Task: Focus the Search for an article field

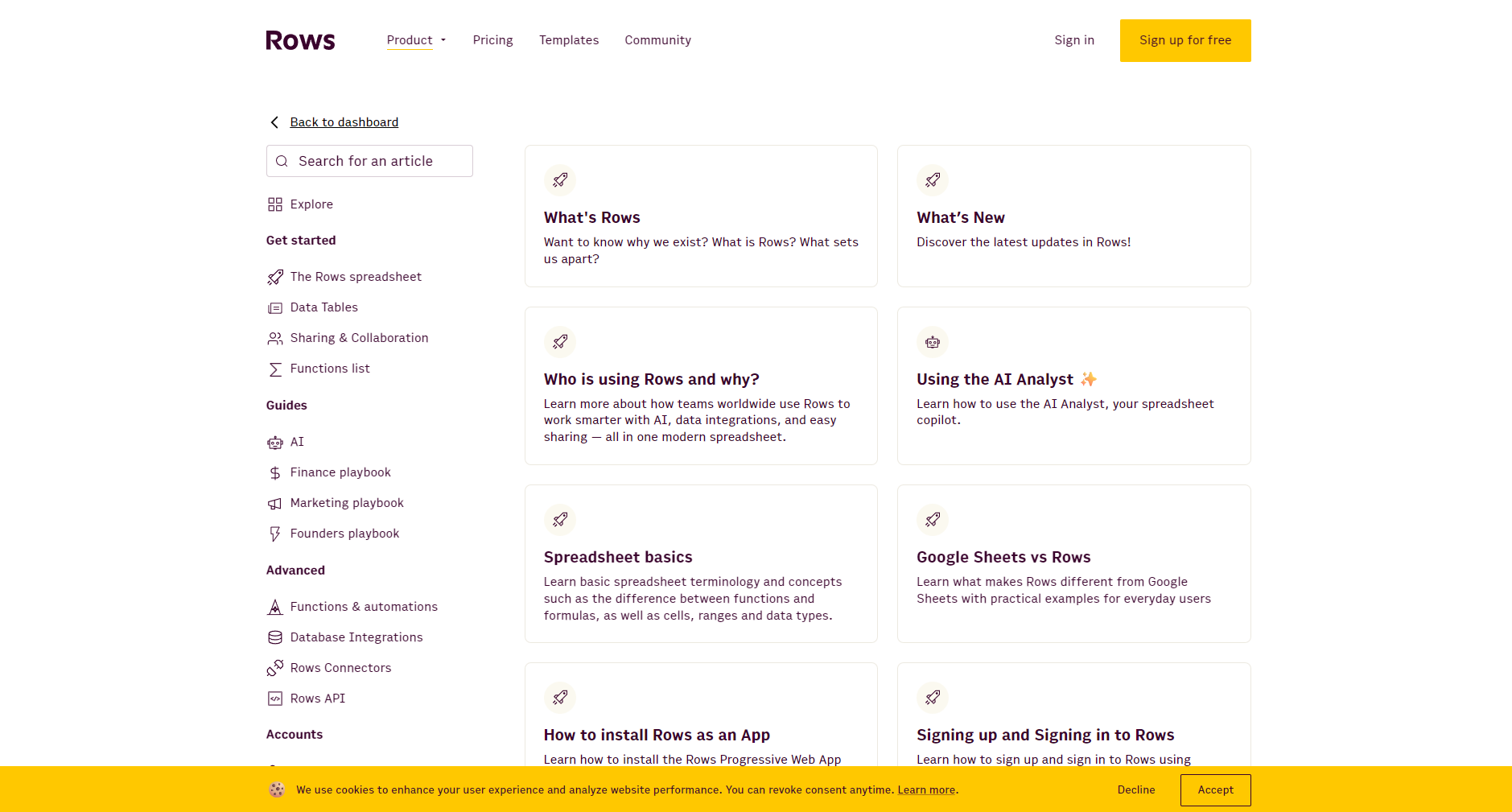Action: pyautogui.click(x=369, y=161)
